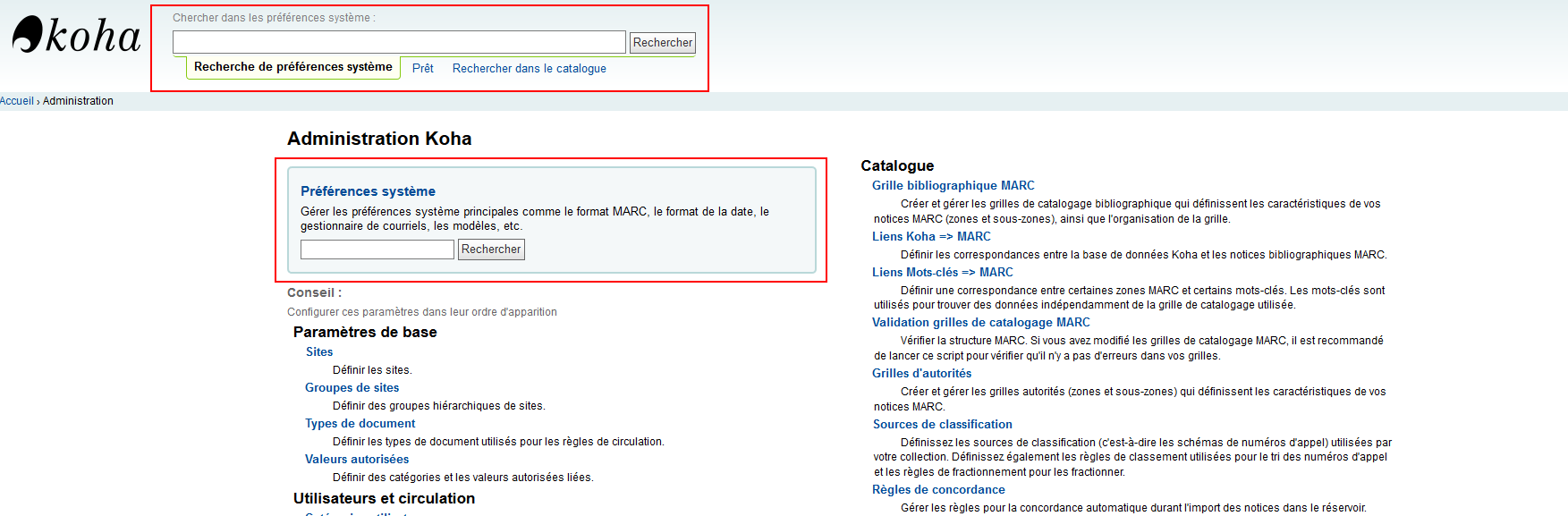Click the Catalogue section heading

click(897, 165)
